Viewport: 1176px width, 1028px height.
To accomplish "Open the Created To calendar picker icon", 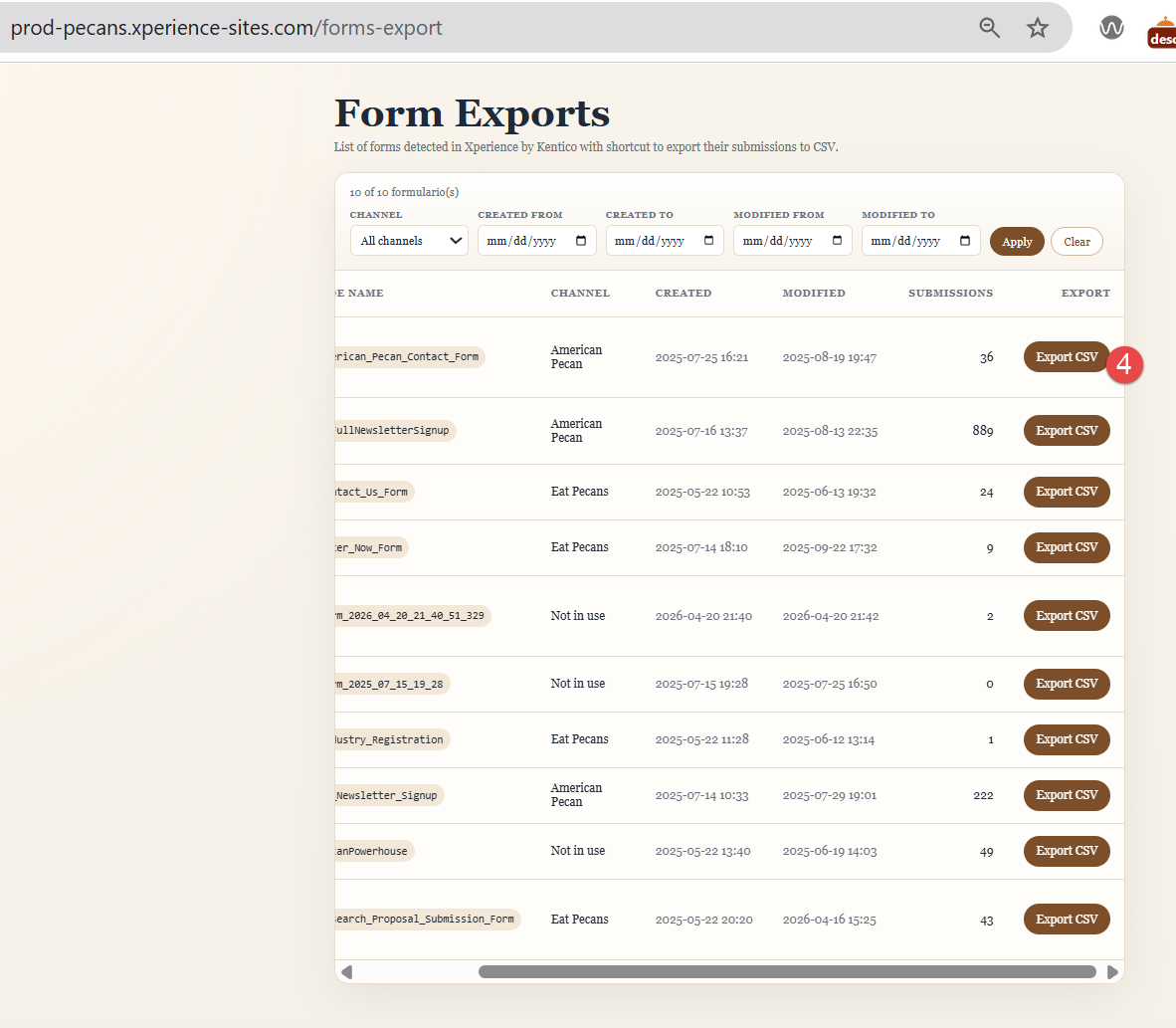I will tap(708, 241).
